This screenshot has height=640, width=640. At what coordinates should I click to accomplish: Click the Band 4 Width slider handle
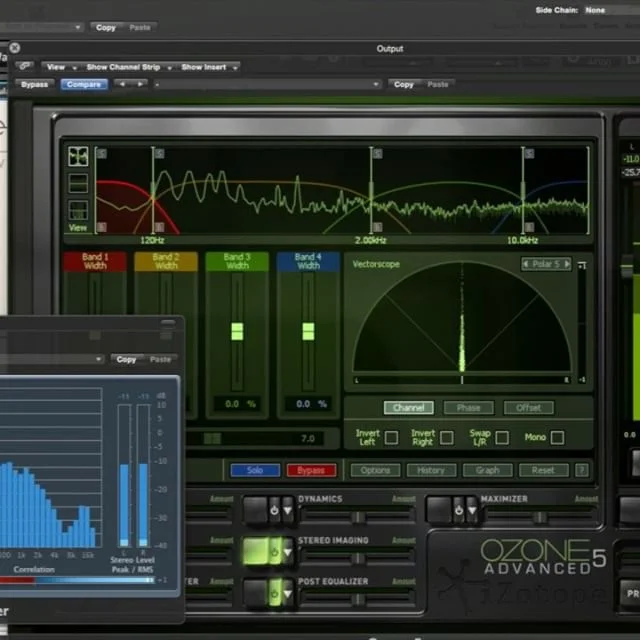308,331
